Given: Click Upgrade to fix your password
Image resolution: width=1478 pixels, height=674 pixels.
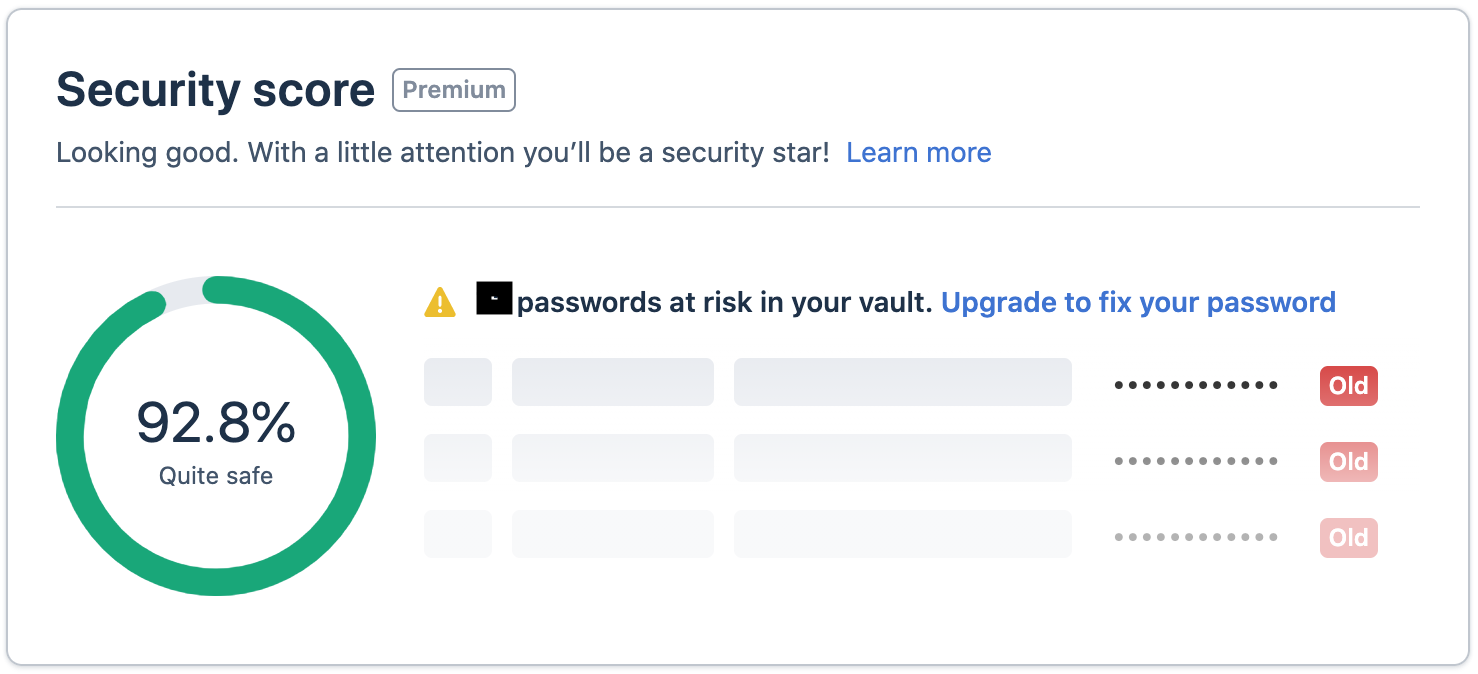Looking at the screenshot, I should (1138, 302).
